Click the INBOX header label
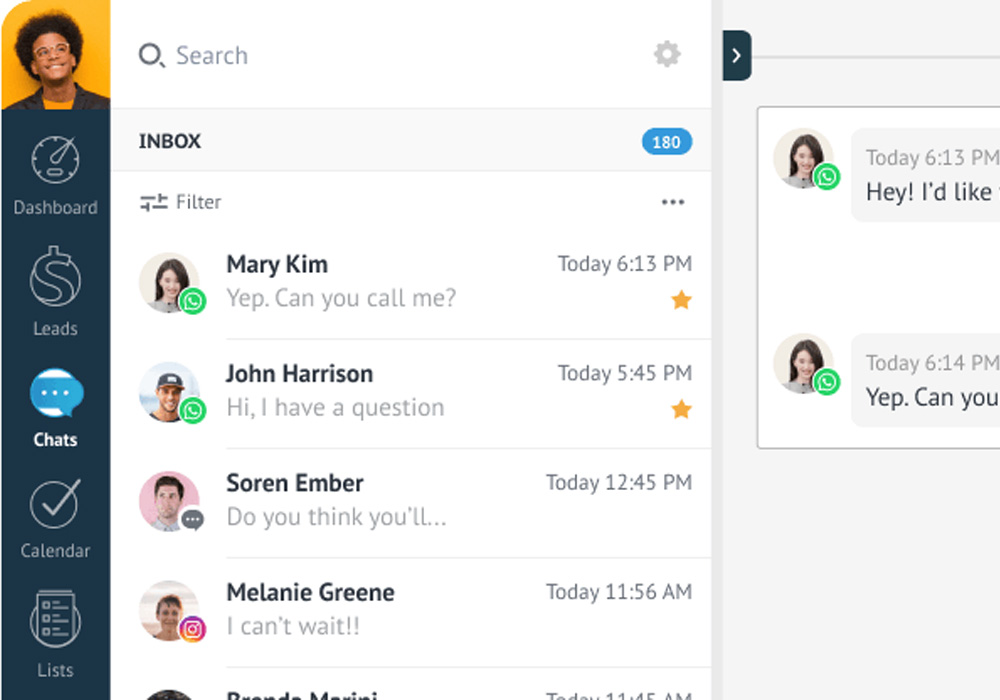 point(170,142)
